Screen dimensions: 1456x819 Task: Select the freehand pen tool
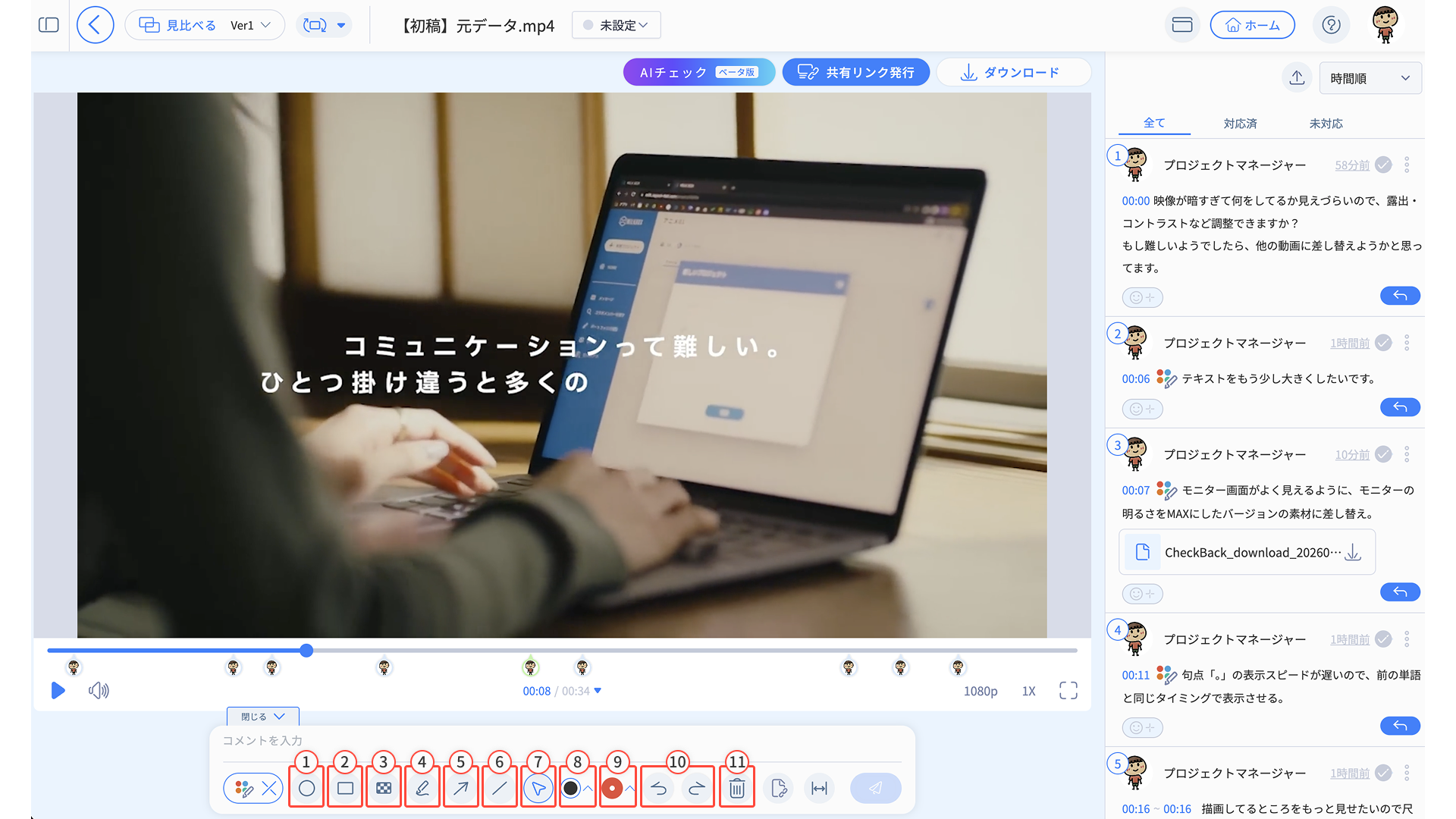pyautogui.click(x=422, y=789)
